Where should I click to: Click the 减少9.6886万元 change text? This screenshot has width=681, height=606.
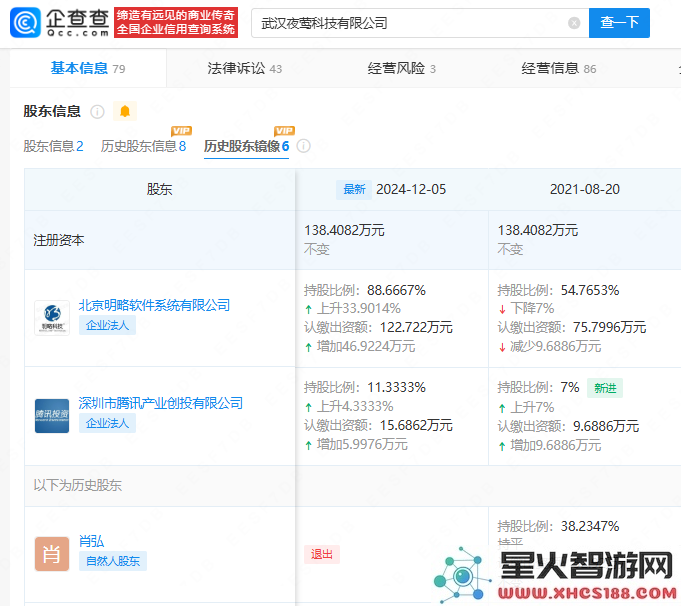pyautogui.click(x=555, y=346)
